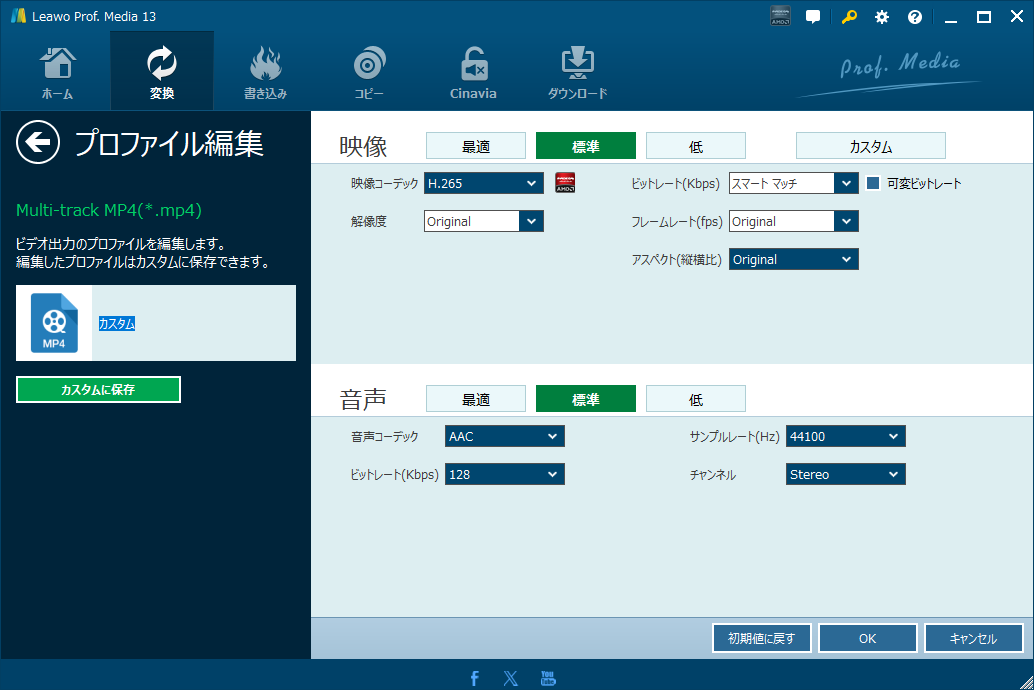Switch to the 変換 module
This screenshot has height=690, width=1034.
[x=162, y=72]
